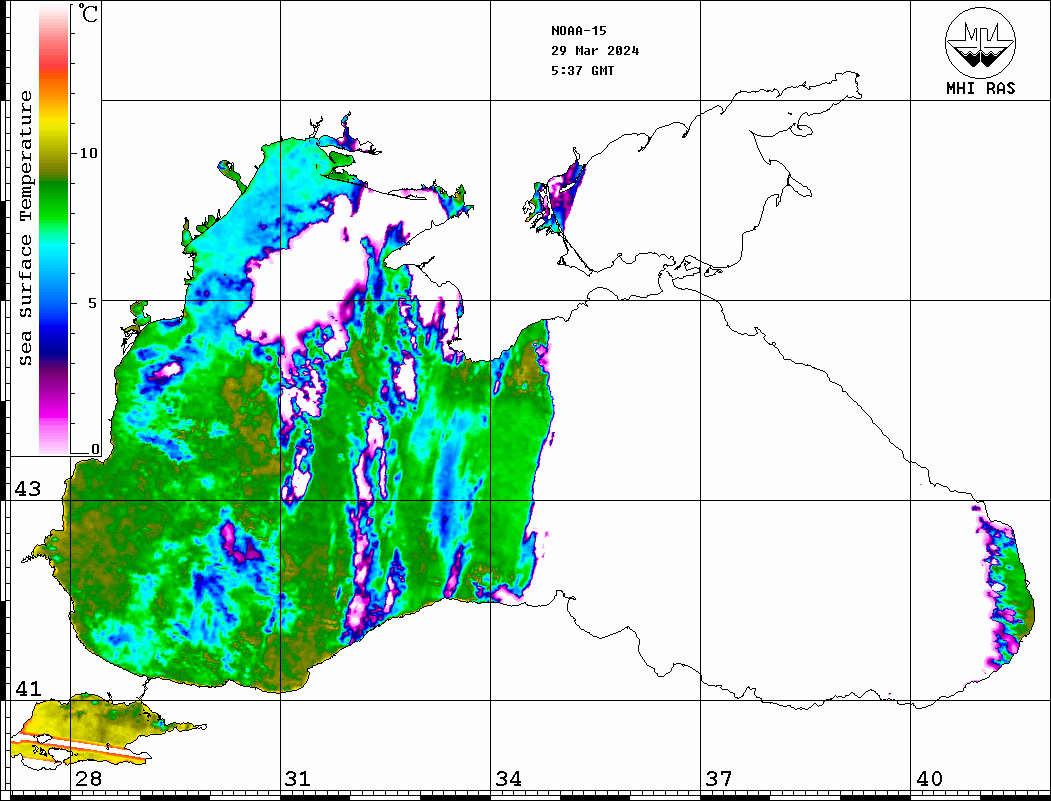Click longitude label '34'

point(509,779)
